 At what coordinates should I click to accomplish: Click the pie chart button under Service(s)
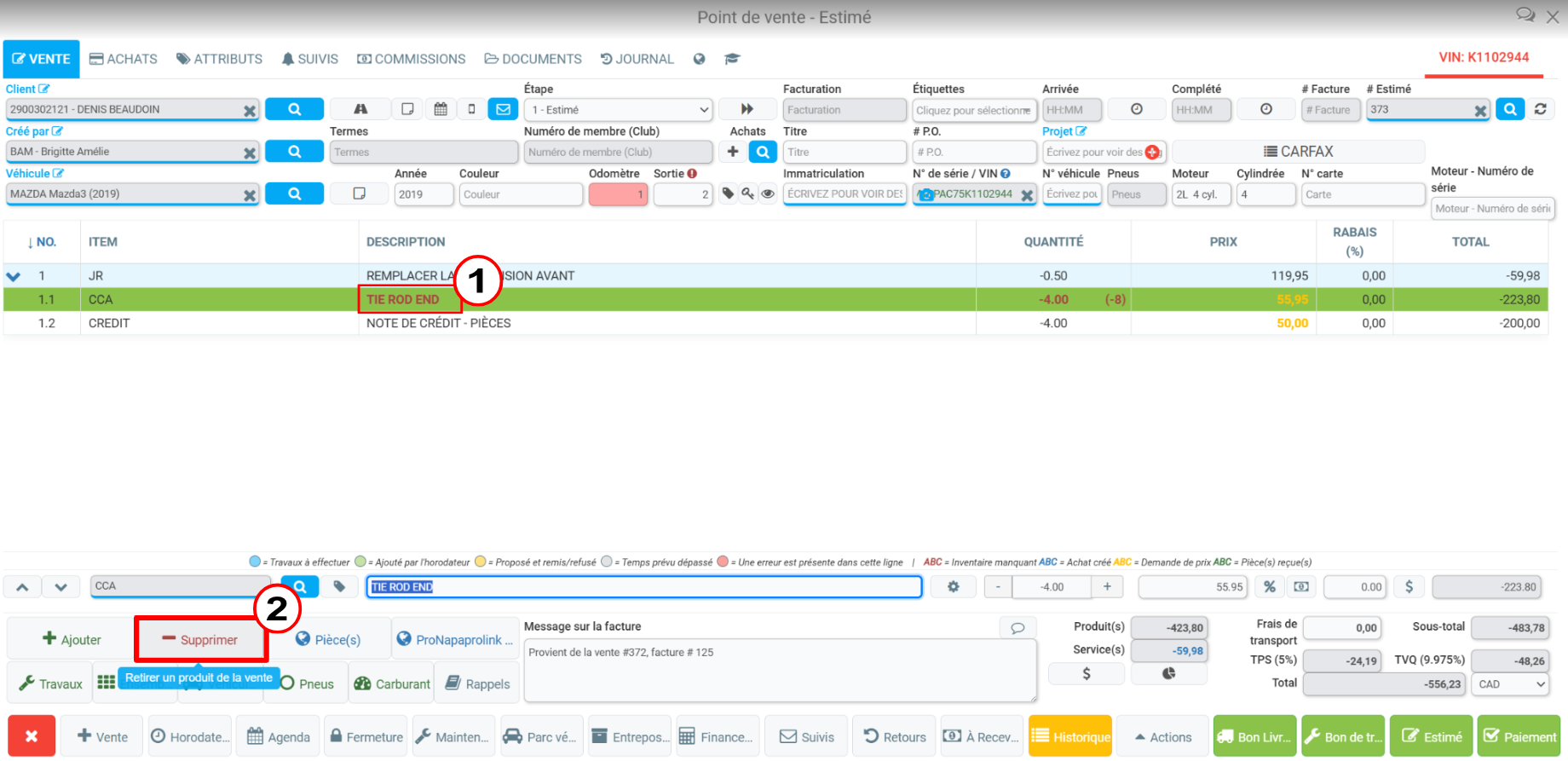(1169, 673)
